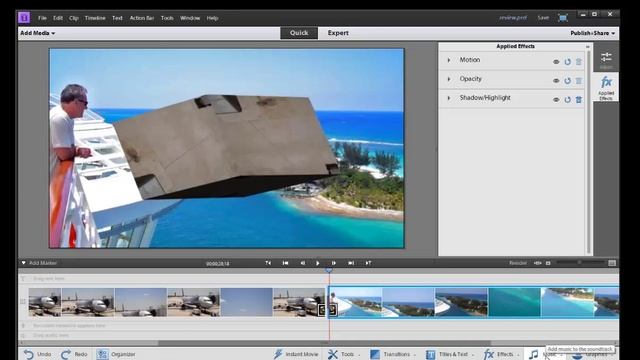Adjust the timeline zoom slider
Image resolution: width=640 pixels, height=360 pixels.
(580, 263)
